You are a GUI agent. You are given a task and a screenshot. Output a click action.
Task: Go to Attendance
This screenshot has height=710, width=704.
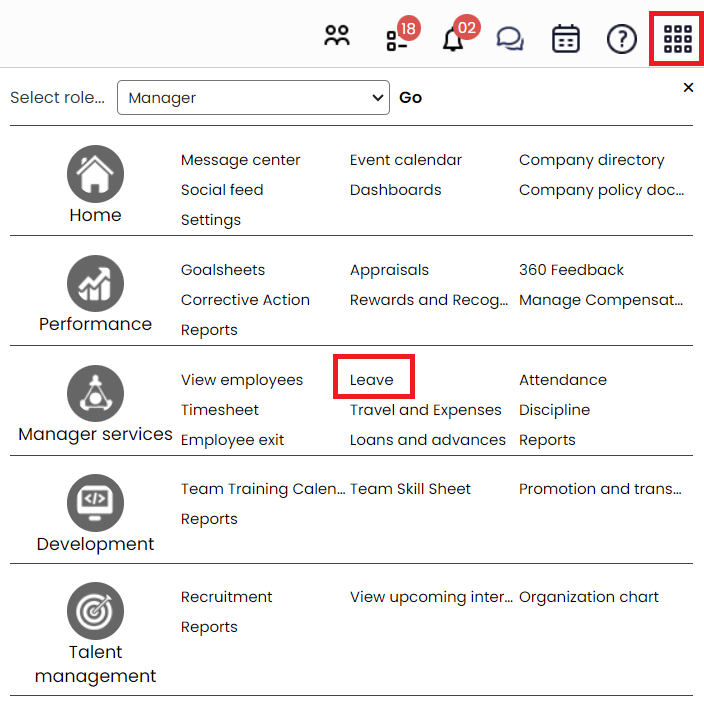562,380
